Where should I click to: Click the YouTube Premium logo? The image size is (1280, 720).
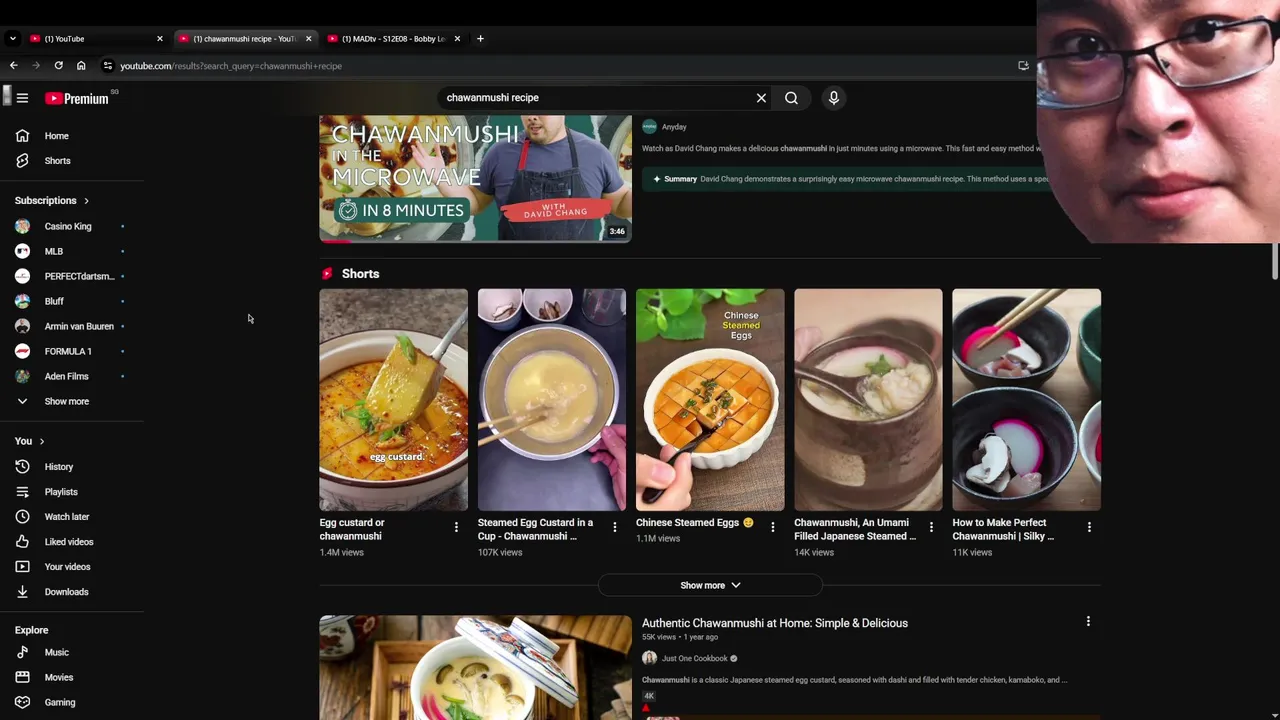pyautogui.click(x=77, y=98)
